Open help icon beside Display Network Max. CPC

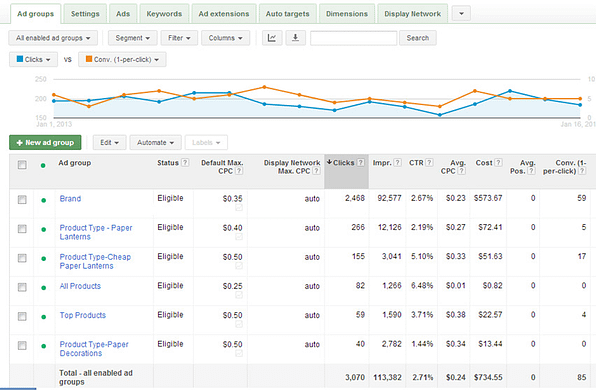(x=316, y=171)
